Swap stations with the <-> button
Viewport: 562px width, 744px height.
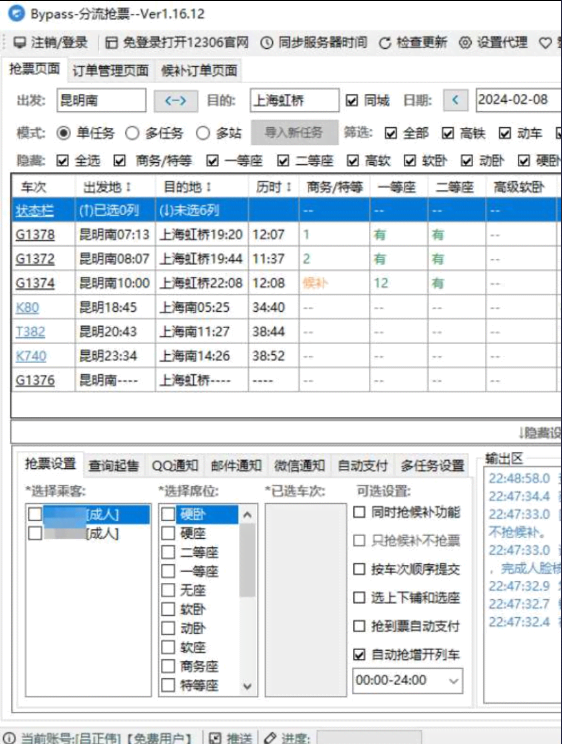[x=176, y=101]
